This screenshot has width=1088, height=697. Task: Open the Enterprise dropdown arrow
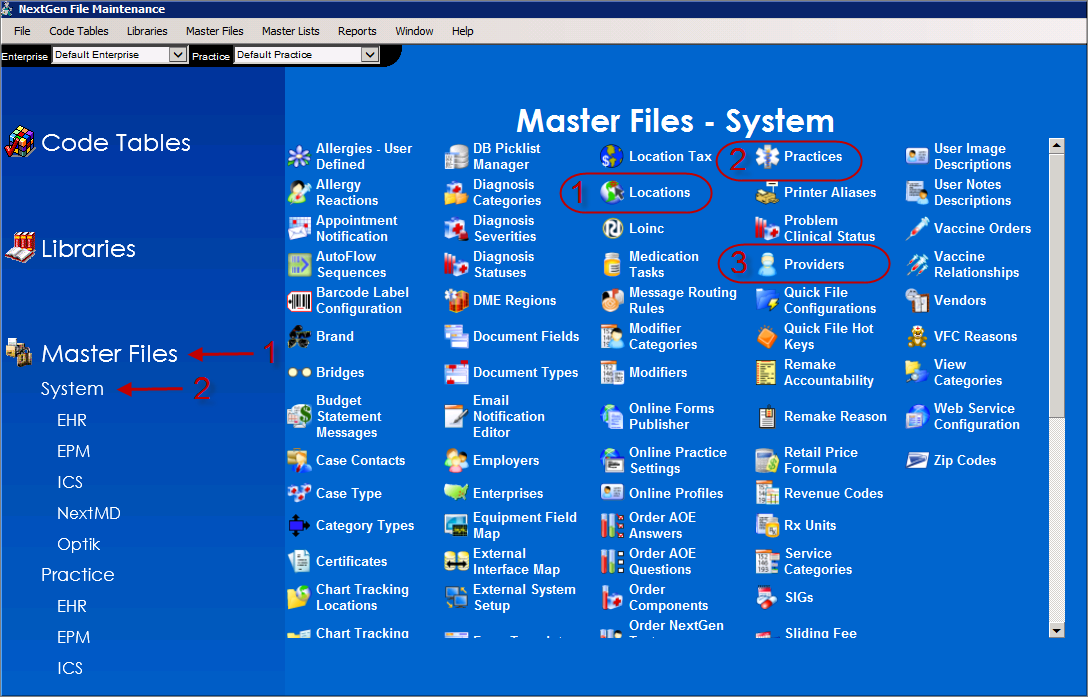pyautogui.click(x=178, y=55)
